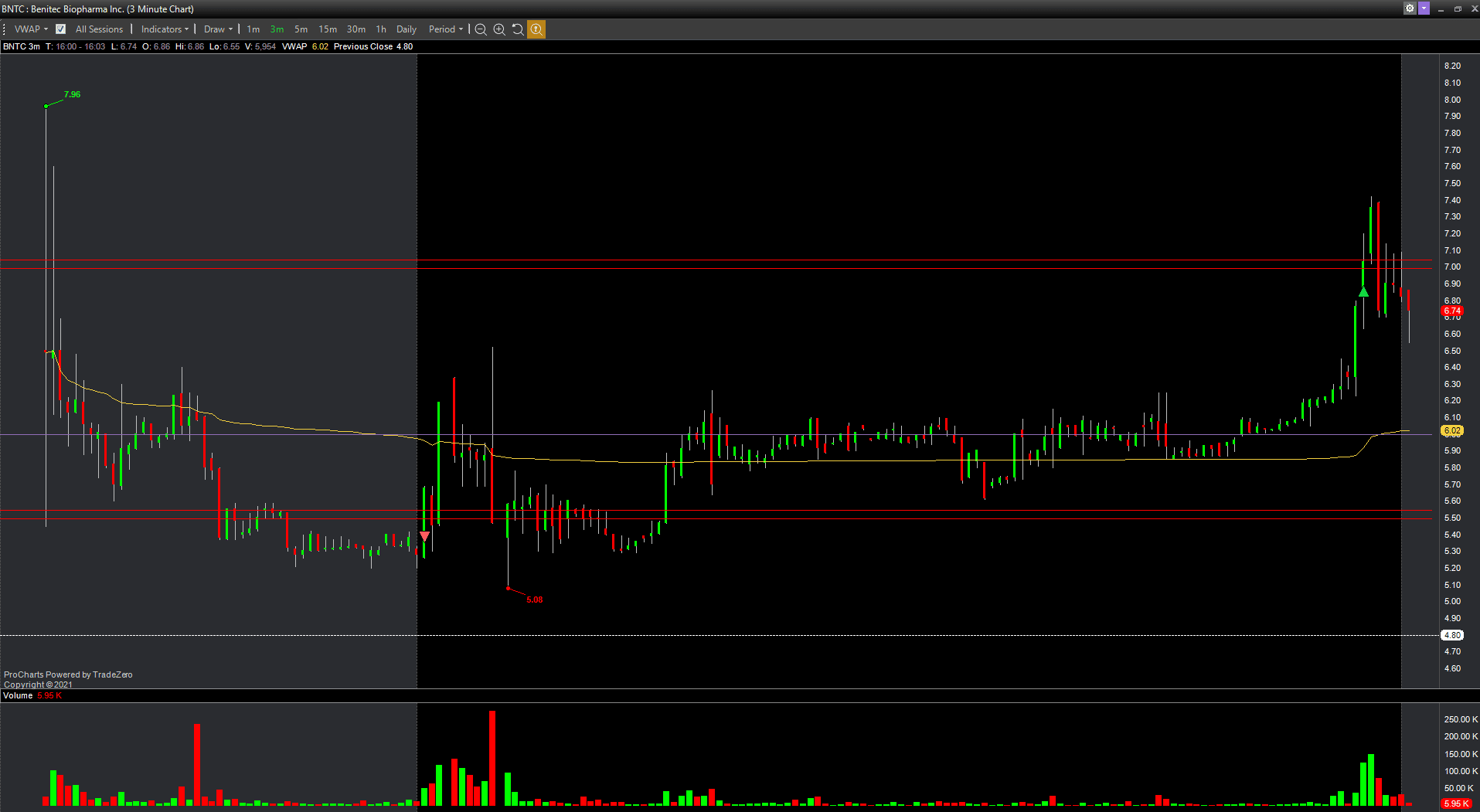The height and width of the screenshot is (812, 1480).
Task: Click the tallest red volume bar
Action: pos(492,758)
